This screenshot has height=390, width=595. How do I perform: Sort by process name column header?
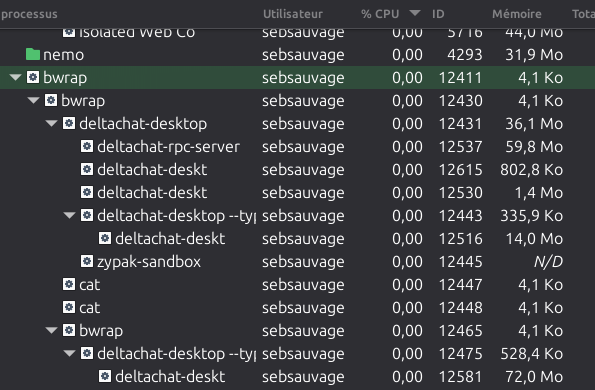(29, 14)
